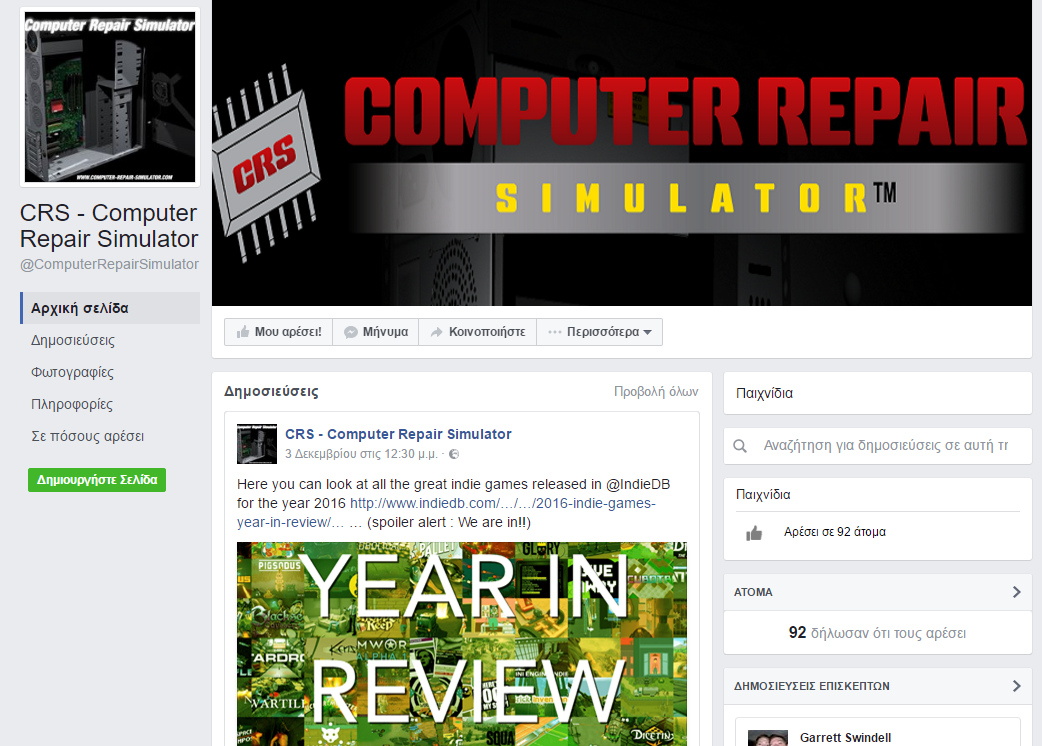Expand the ΑΤΟΜΑ section chevron
Screen dimensions: 1042x746
[x=1016, y=592]
